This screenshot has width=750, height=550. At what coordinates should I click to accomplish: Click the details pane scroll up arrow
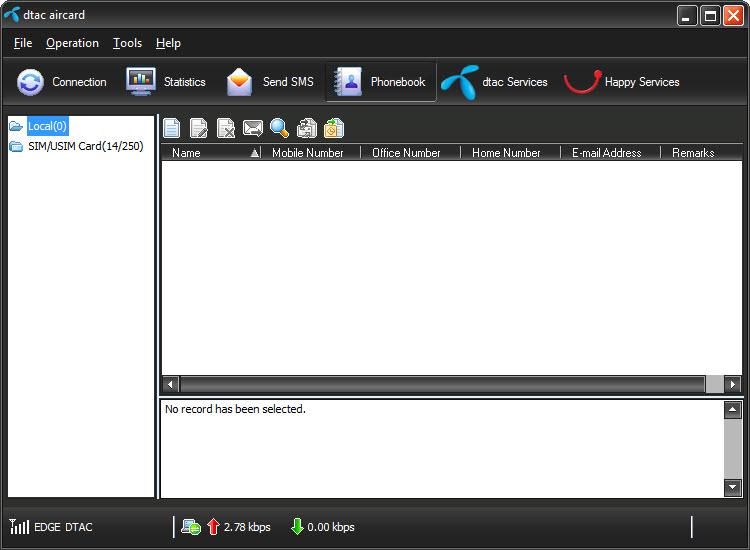click(732, 410)
